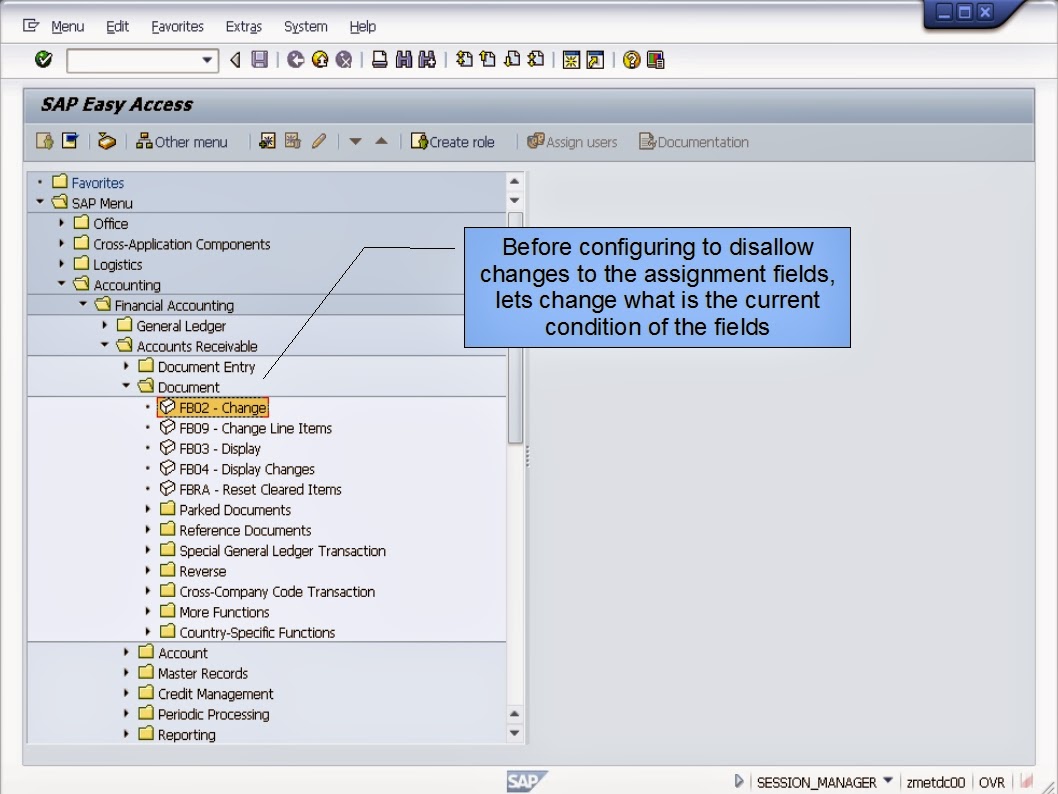The height and width of the screenshot is (794, 1058).
Task: Open the Extras menu
Action: click(x=244, y=27)
